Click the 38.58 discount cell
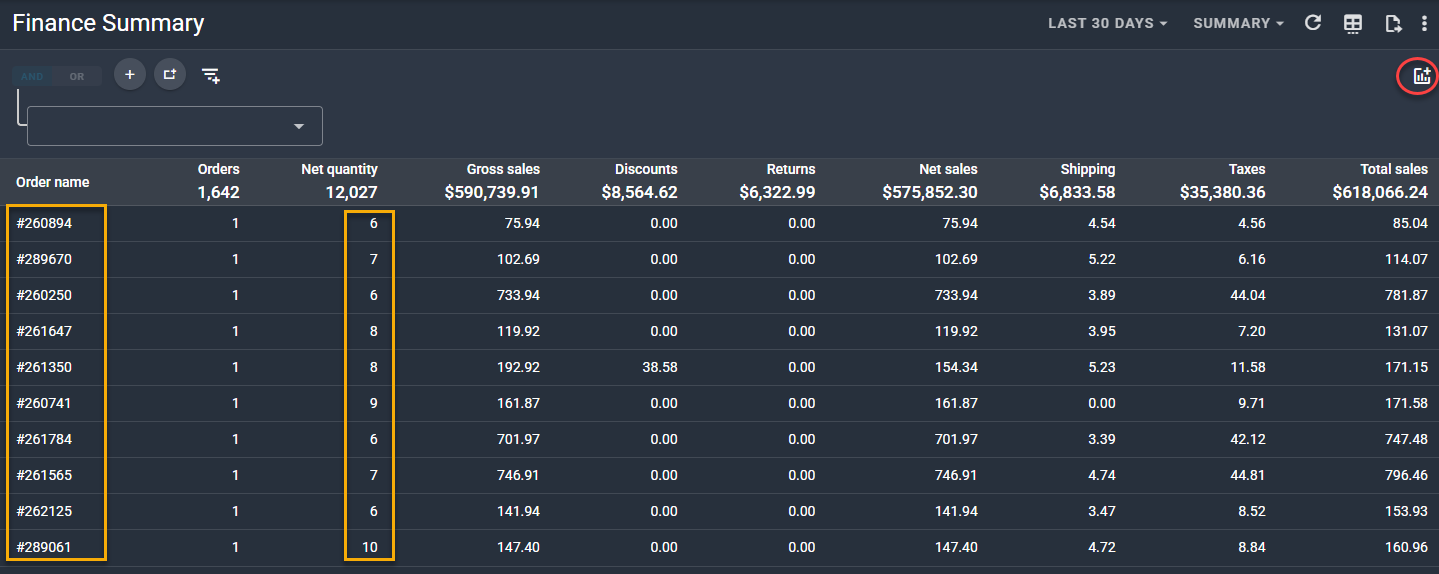The image size is (1439, 574). click(x=658, y=367)
